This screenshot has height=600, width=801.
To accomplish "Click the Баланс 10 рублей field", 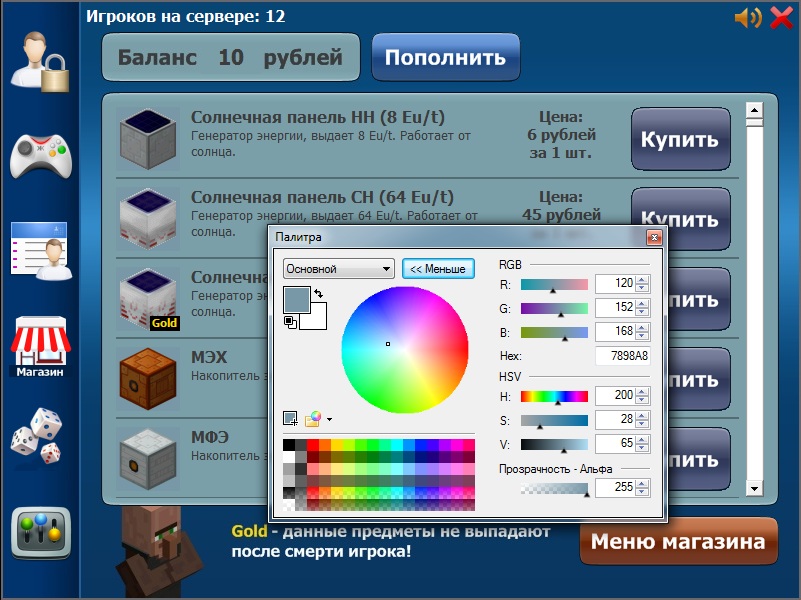I will coord(231,57).
